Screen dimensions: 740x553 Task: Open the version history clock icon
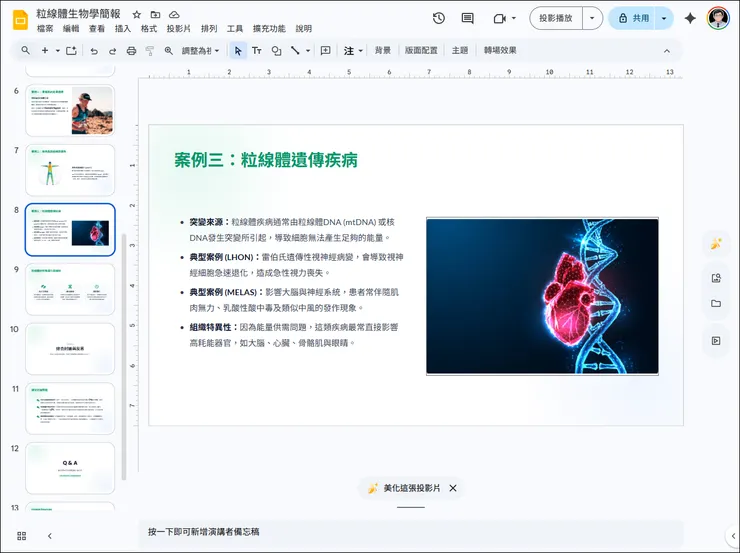439,18
